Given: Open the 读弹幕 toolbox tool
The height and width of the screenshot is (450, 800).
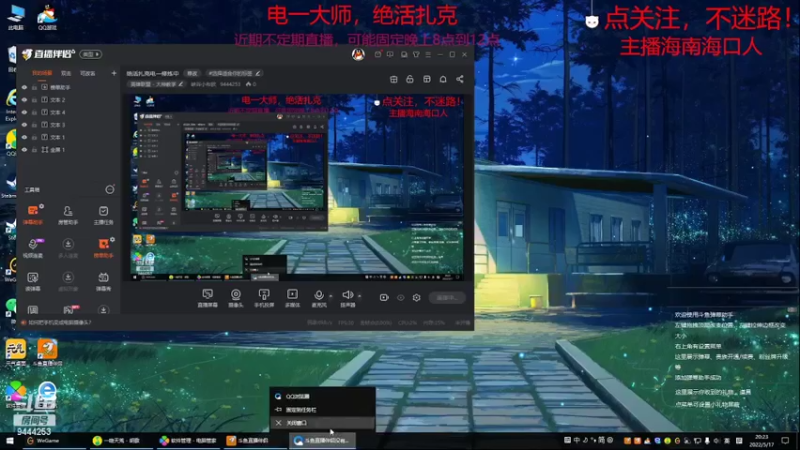Looking at the screenshot, I should tap(33, 281).
